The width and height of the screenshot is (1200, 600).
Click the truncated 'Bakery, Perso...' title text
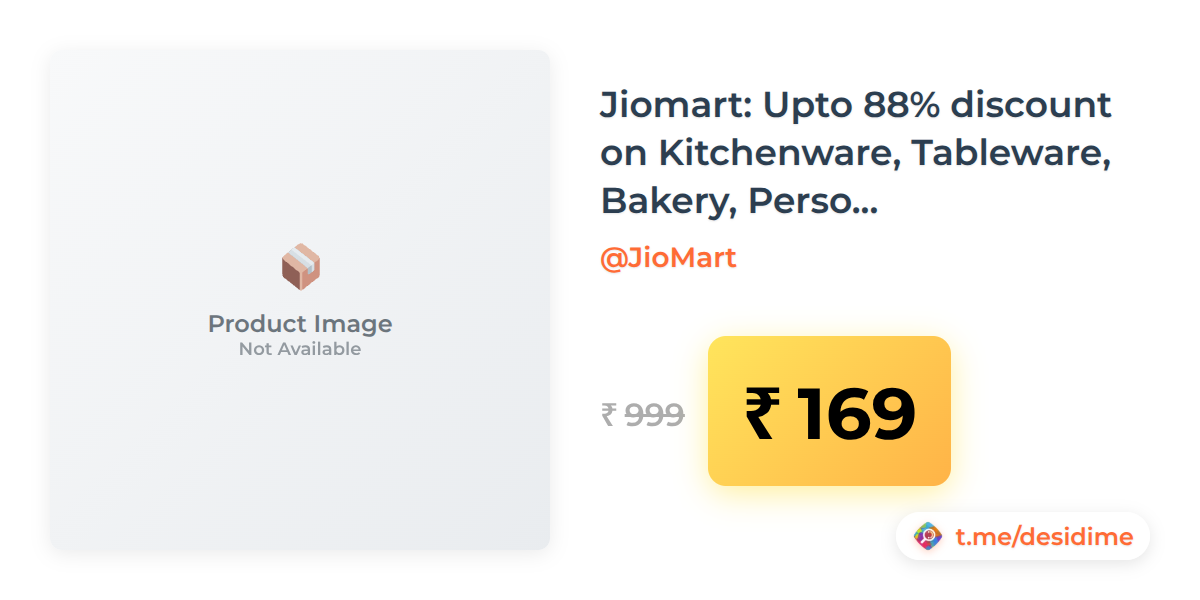coord(739,202)
